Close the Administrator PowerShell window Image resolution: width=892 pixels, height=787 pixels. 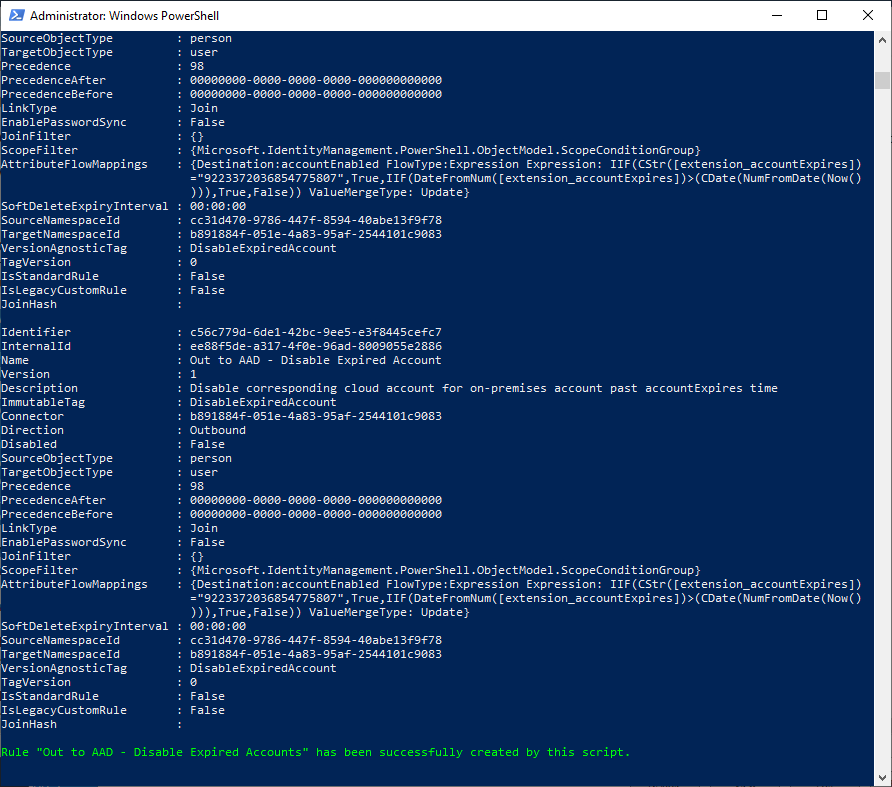click(867, 15)
